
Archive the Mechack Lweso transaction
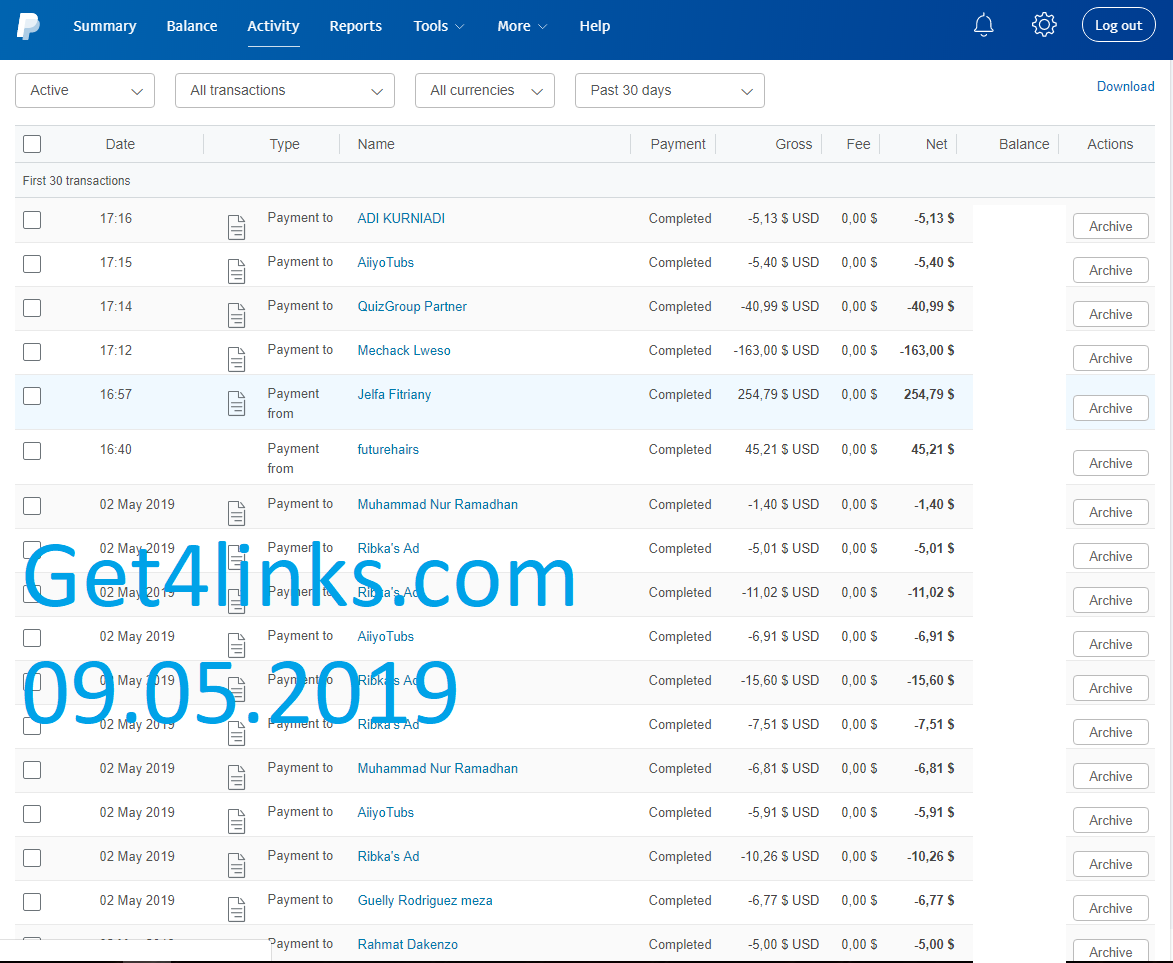1110,358
